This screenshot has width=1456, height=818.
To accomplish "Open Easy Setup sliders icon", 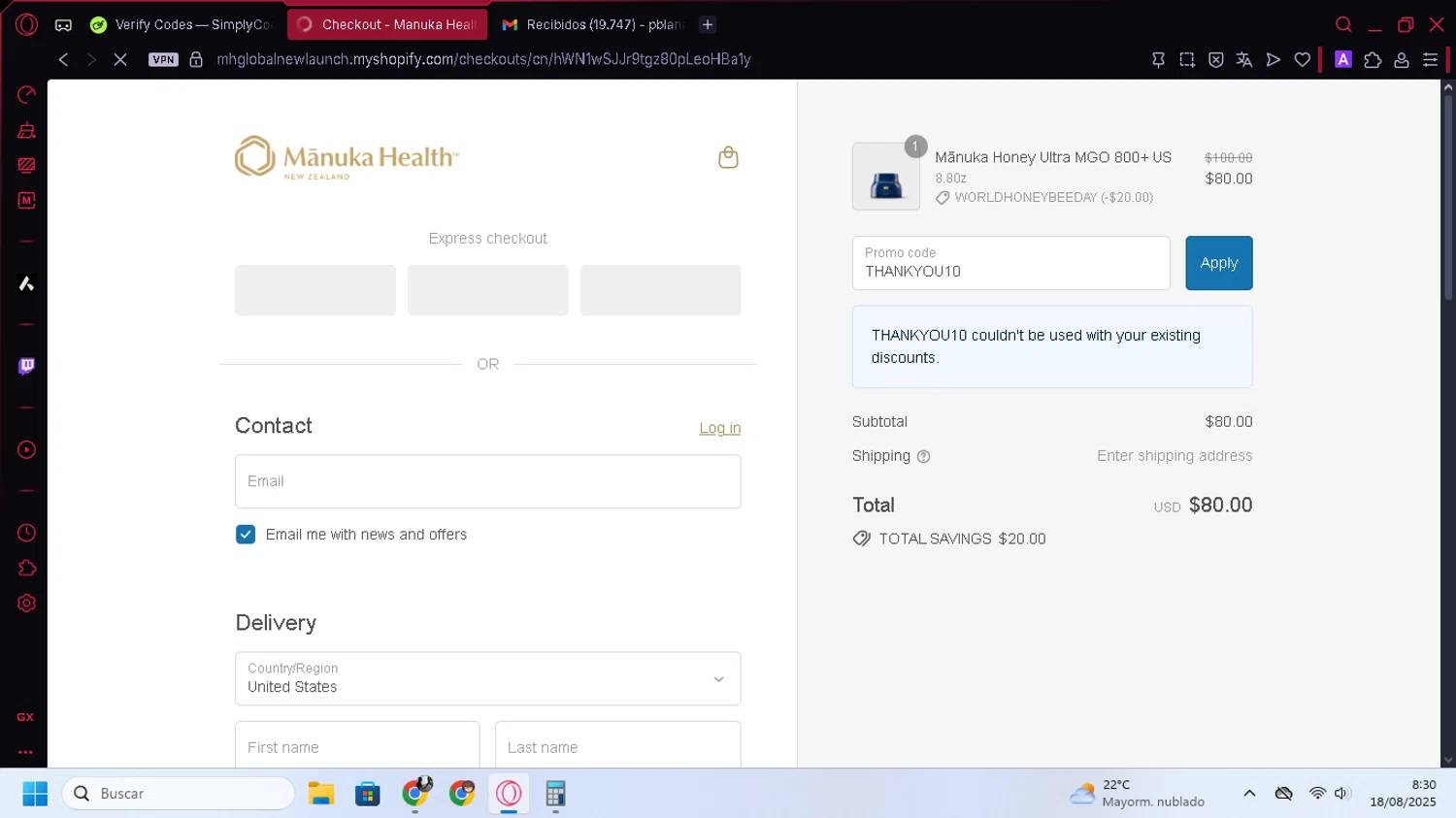I will pos(1430,60).
